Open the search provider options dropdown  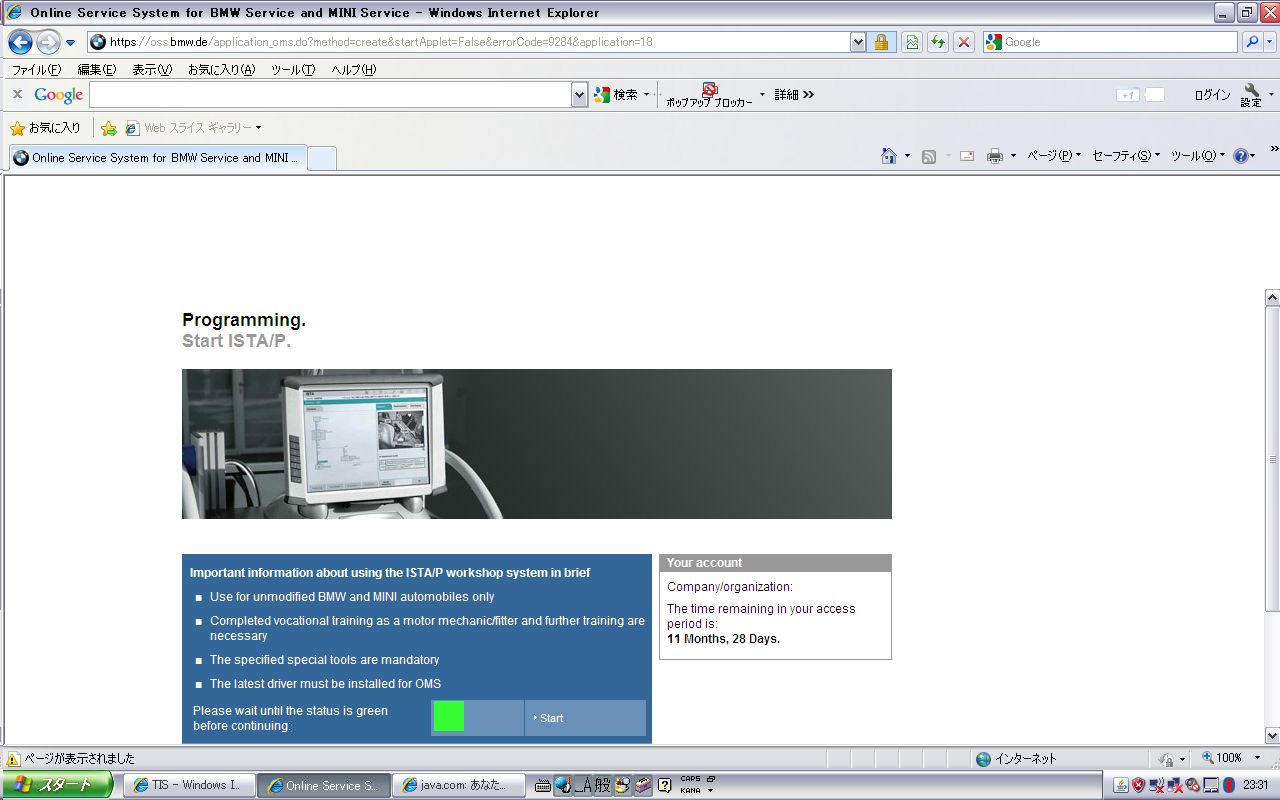[1270, 42]
